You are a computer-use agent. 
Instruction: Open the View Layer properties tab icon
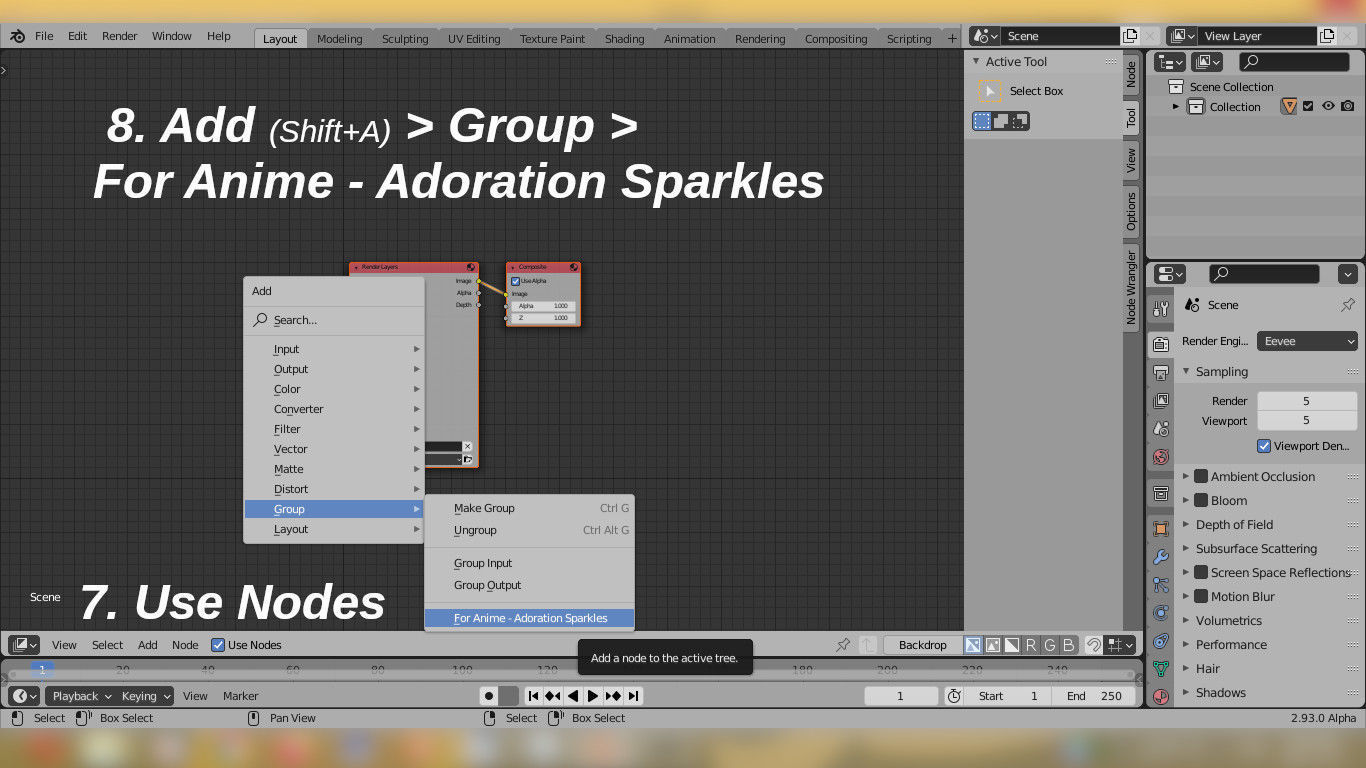[x=1160, y=401]
